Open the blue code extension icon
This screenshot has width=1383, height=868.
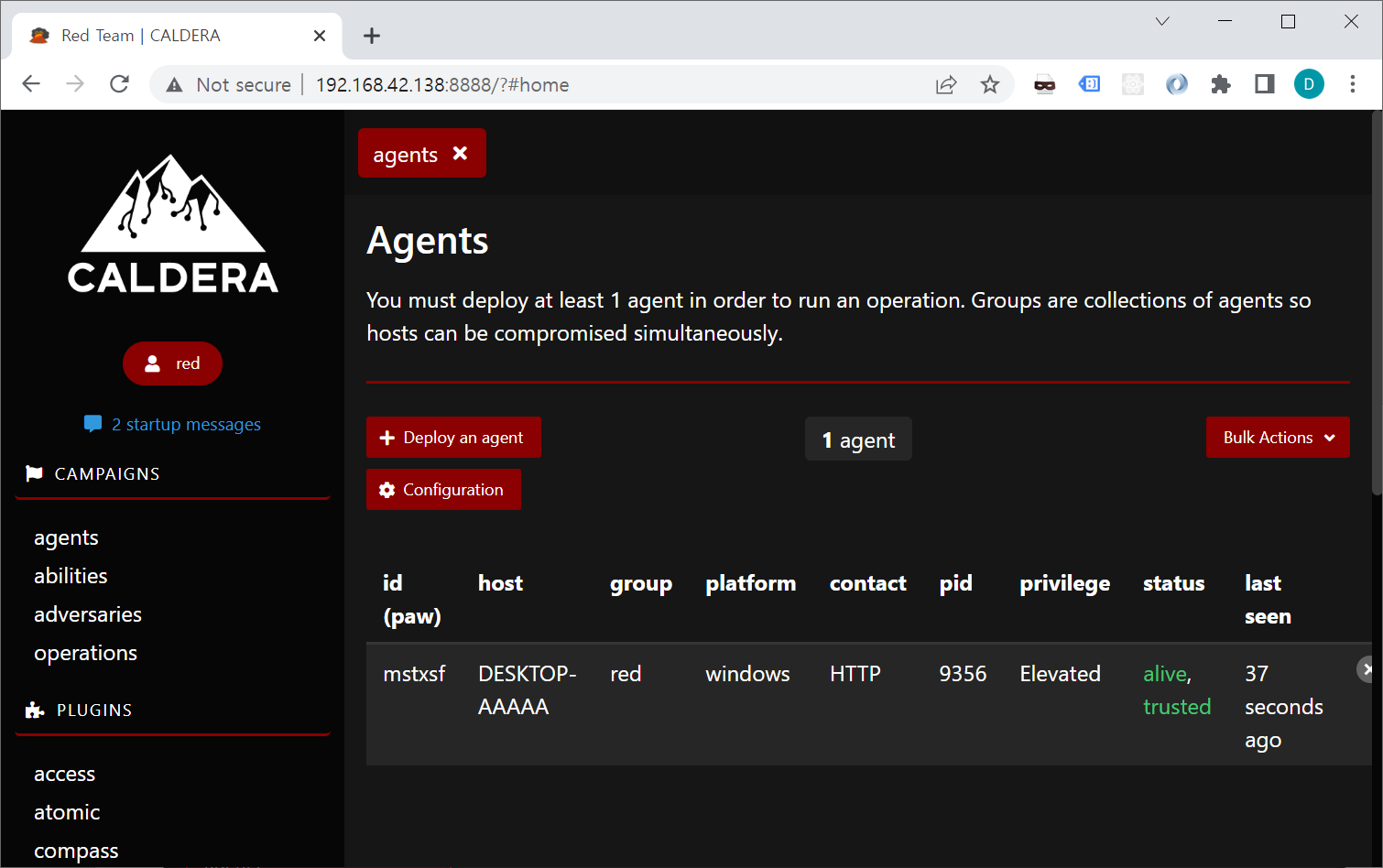point(1089,84)
